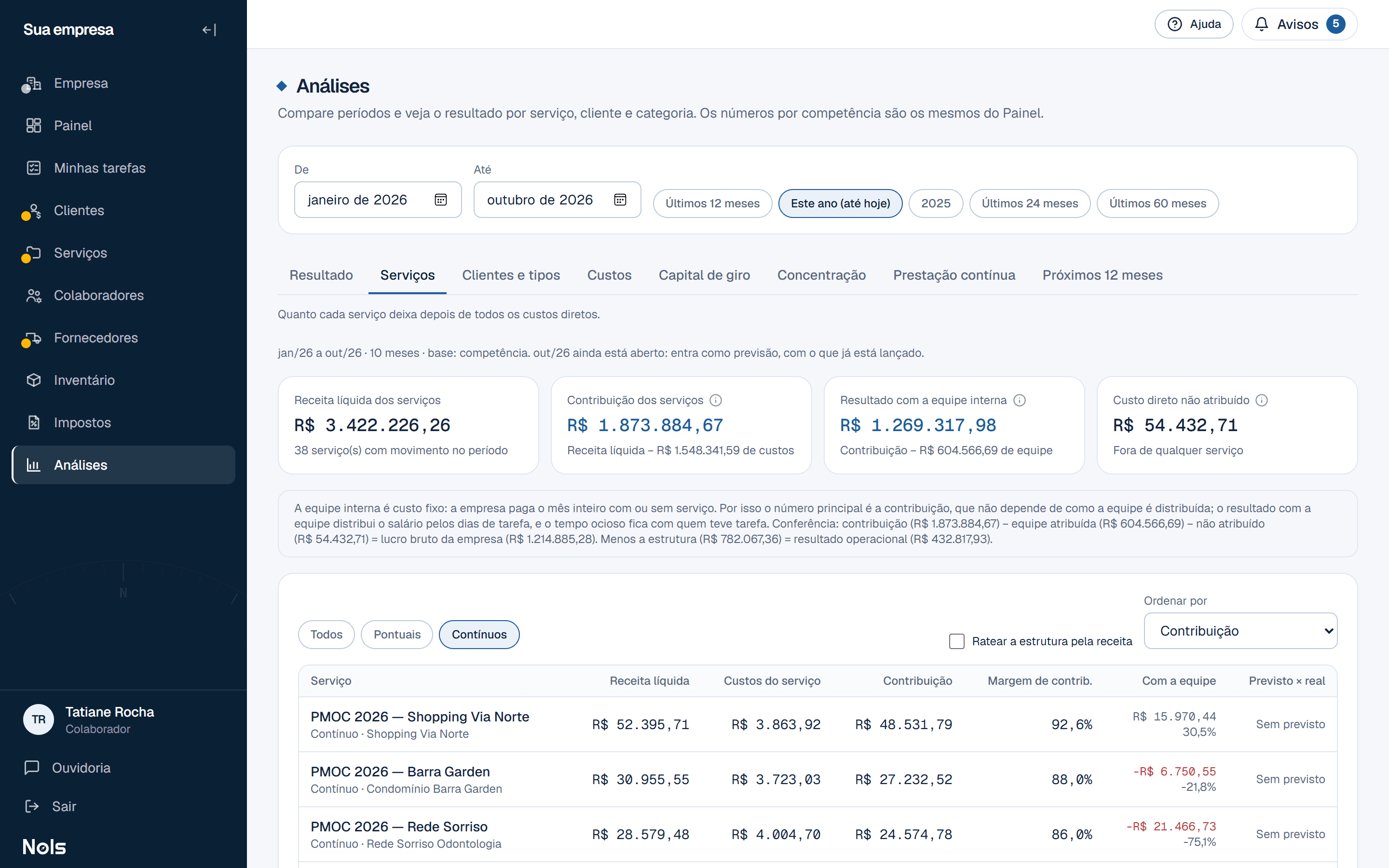Click the Clientes sidebar icon

click(x=33, y=211)
